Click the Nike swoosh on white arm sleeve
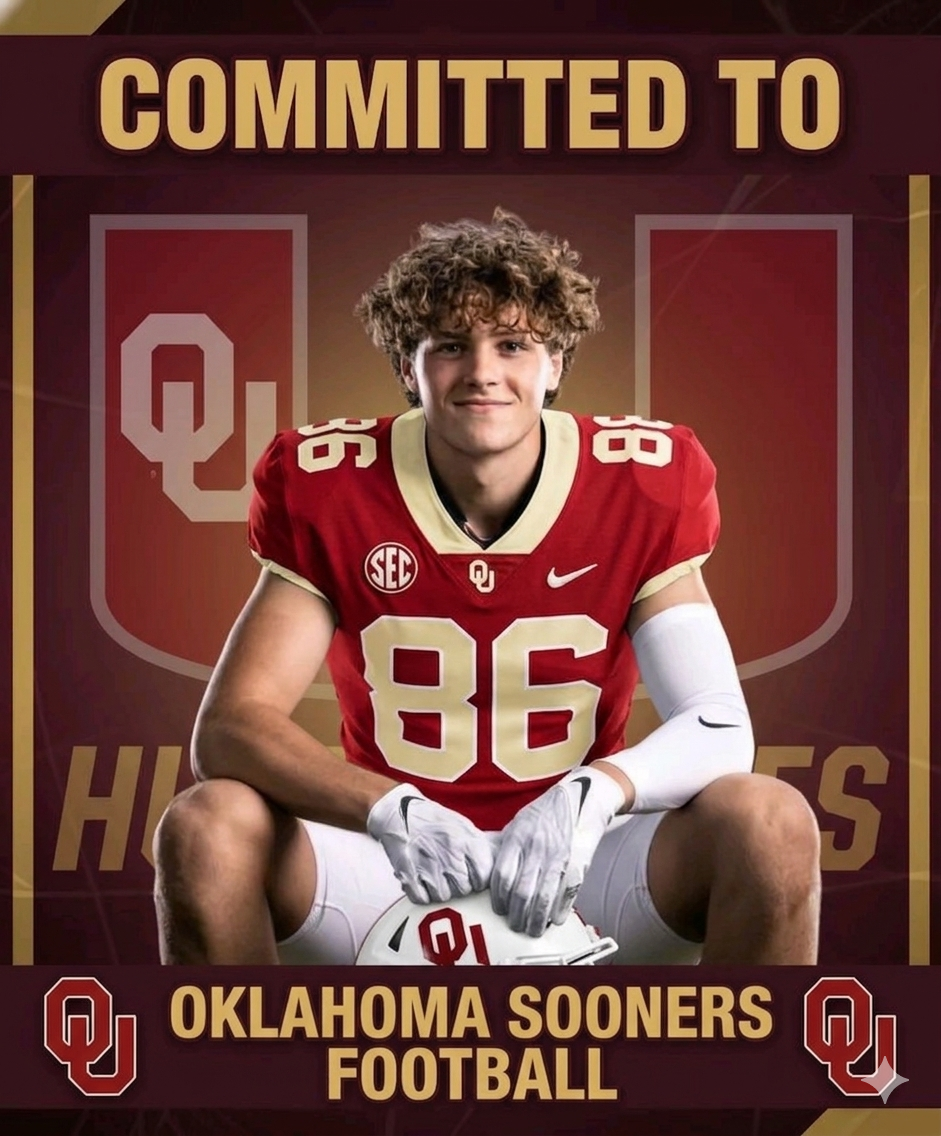 click(719, 722)
